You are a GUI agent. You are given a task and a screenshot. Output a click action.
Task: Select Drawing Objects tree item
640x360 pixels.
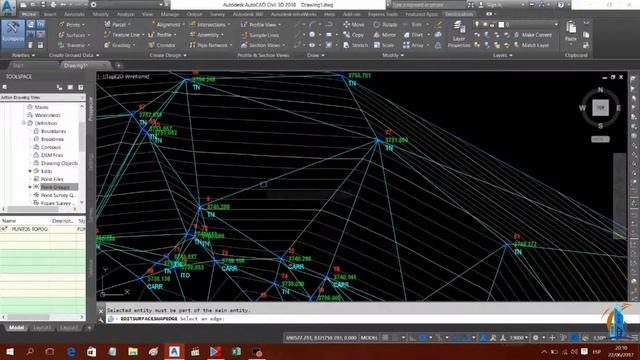[x=60, y=163]
